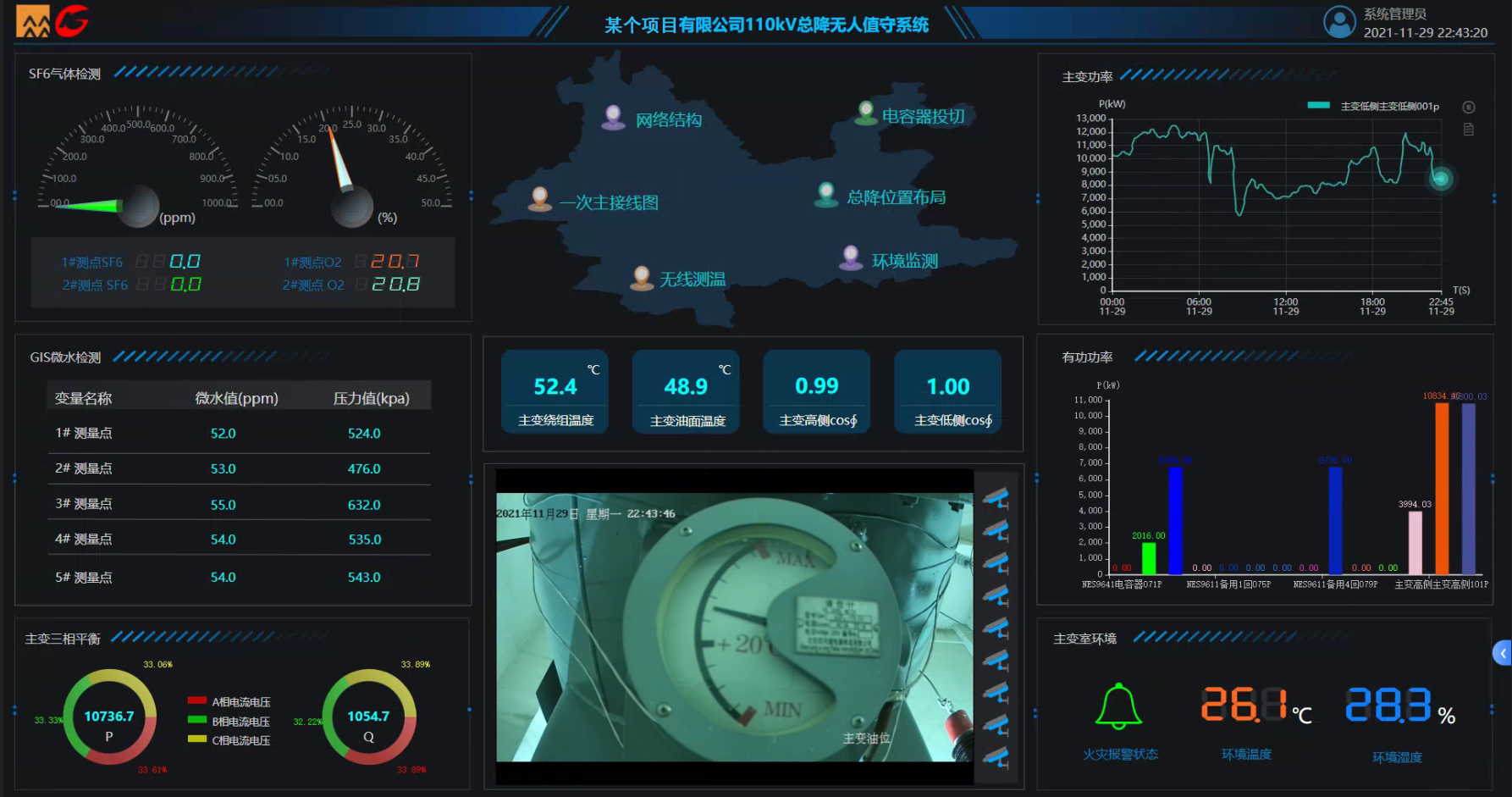
Task: Click the P donut chart showing 10736.7
Action: point(109,717)
